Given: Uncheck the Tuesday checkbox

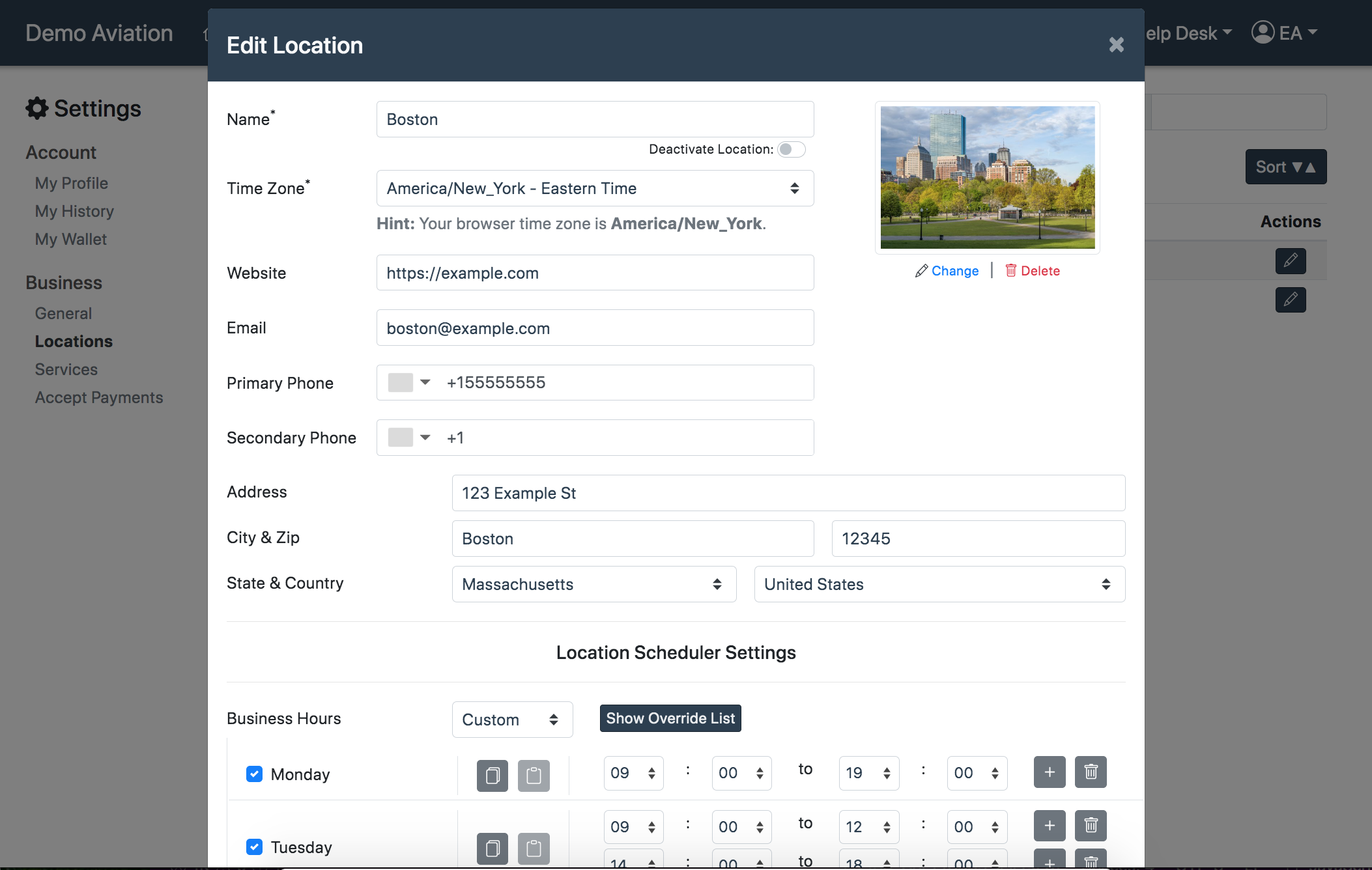Looking at the screenshot, I should pyautogui.click(x=254, y=847).
